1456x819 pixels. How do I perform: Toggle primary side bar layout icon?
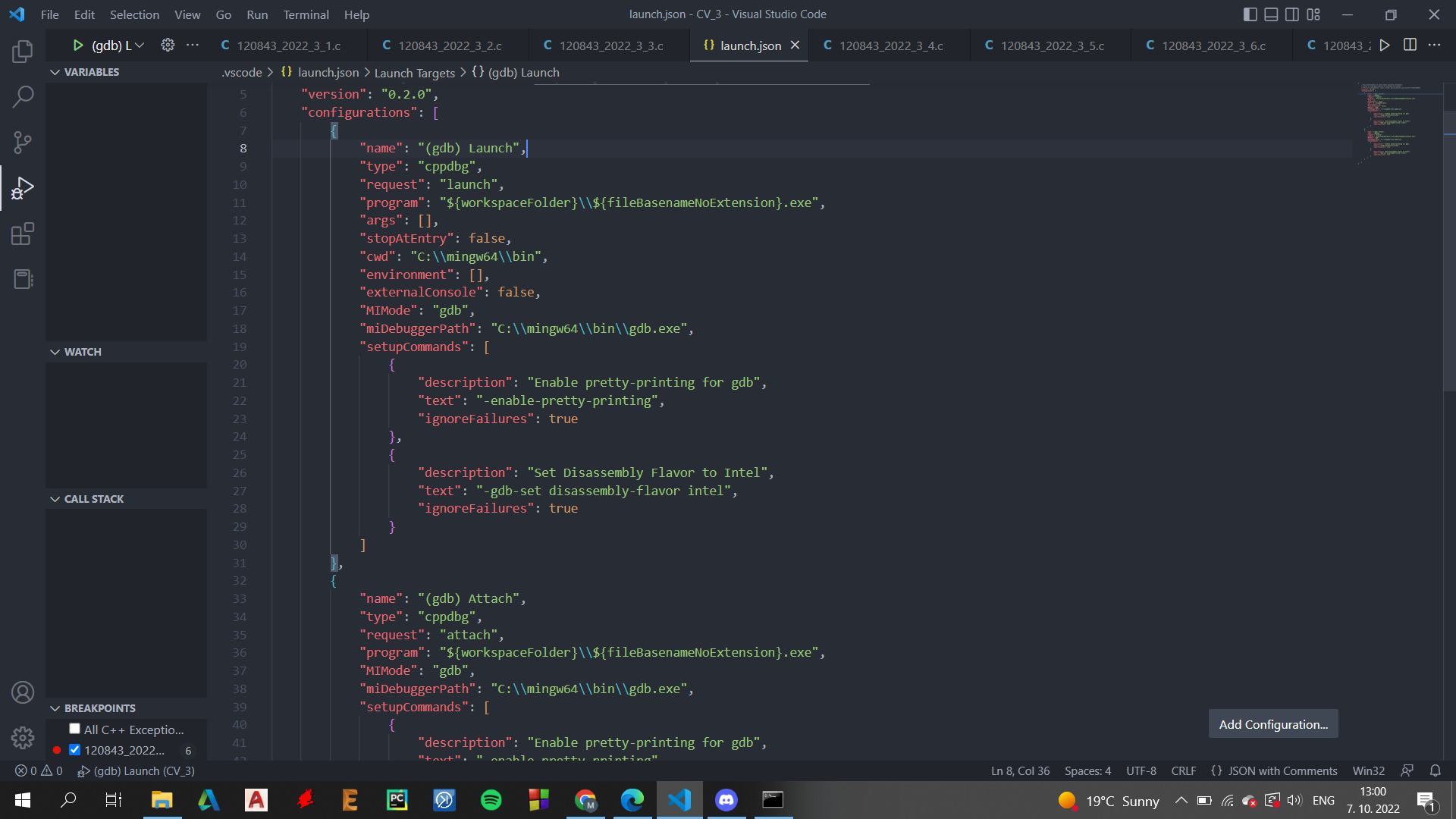click(x=1250, y=14)
